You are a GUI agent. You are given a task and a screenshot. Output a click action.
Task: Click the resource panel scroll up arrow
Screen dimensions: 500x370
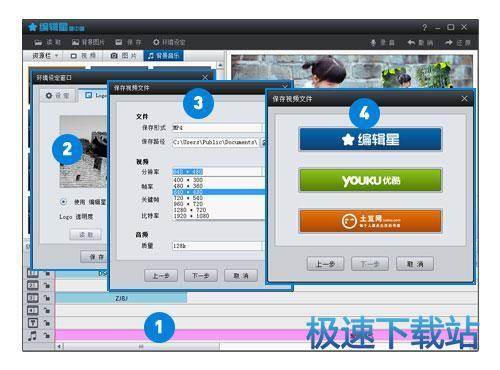[220, 65]
